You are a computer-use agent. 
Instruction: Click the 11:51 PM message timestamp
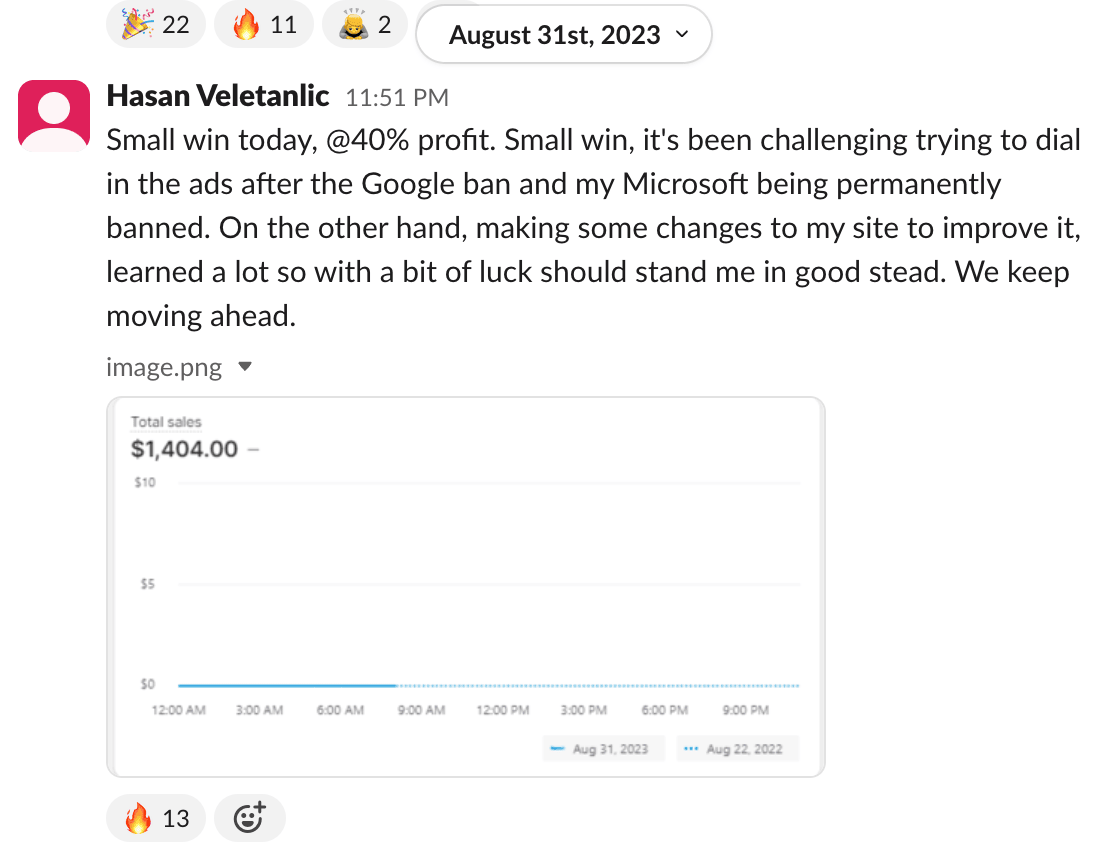click(x=397, y=98)
